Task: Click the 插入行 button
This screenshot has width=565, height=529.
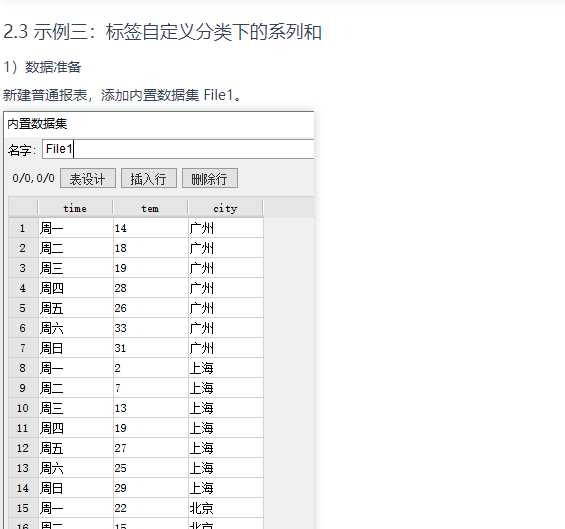Action: click(x=148, y=178)
